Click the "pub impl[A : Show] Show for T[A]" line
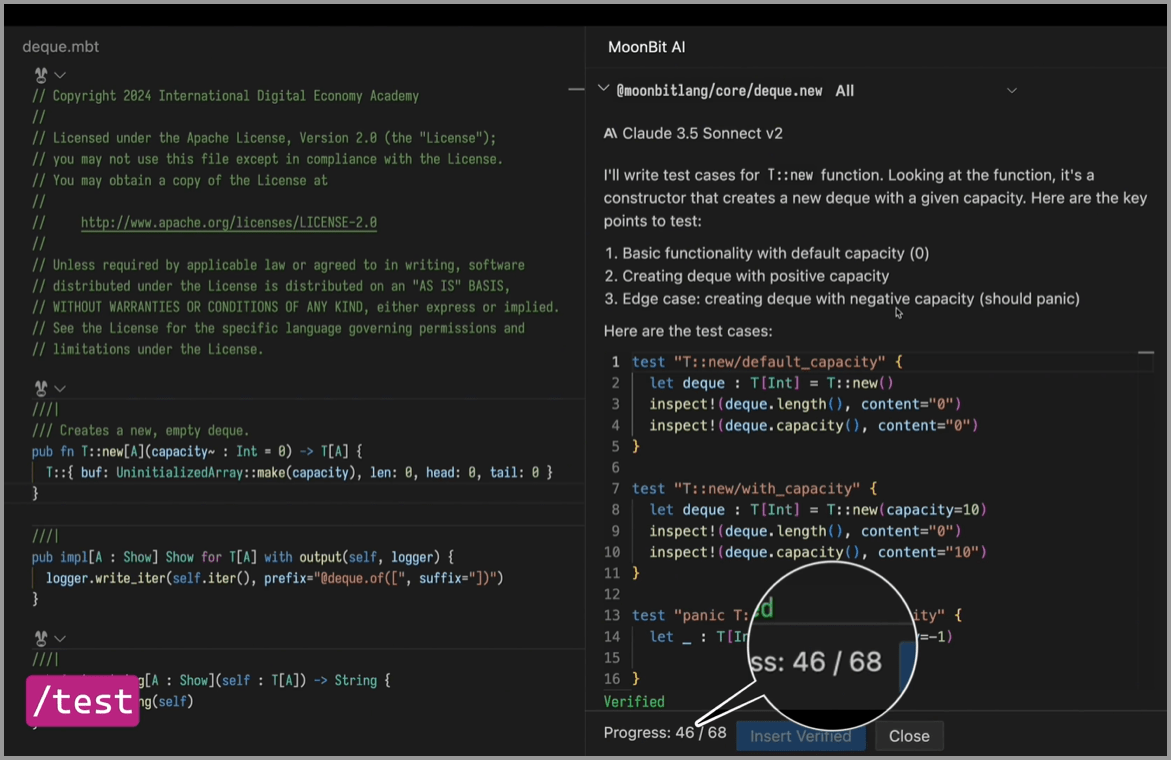This screenshot has height=760, width=1171. (x=243, y=557)
